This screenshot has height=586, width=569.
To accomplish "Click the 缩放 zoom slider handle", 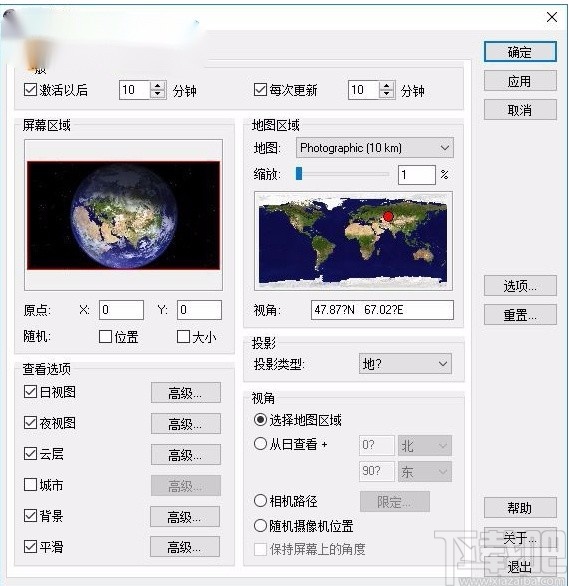I will (299, 173).
